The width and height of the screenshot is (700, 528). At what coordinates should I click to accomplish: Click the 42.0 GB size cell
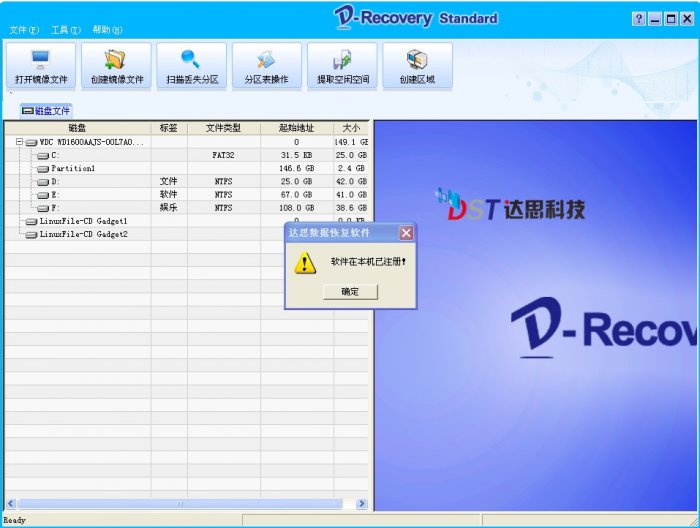click(351, 182)
